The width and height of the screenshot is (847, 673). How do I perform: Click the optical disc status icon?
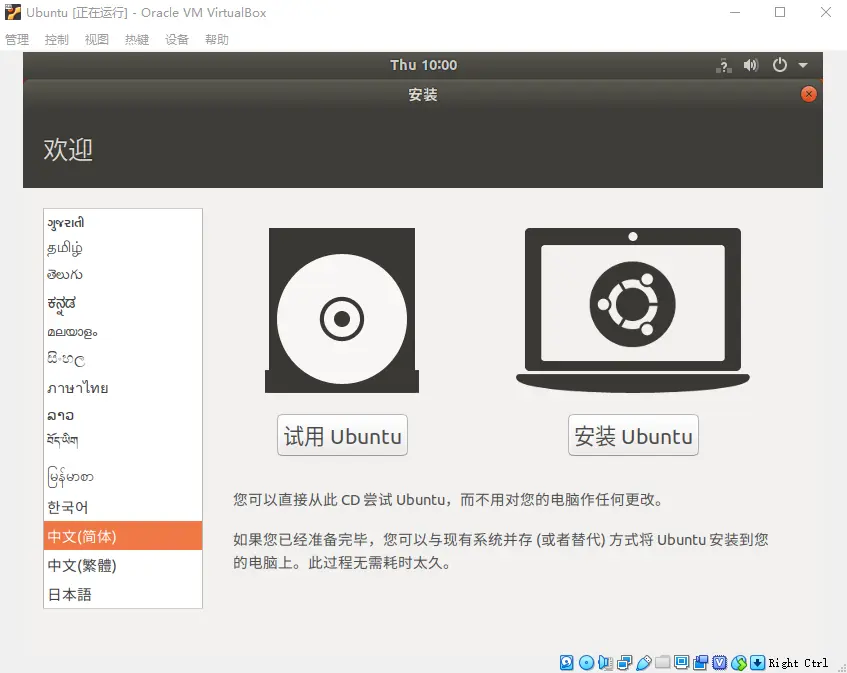[x=586, y=662]
